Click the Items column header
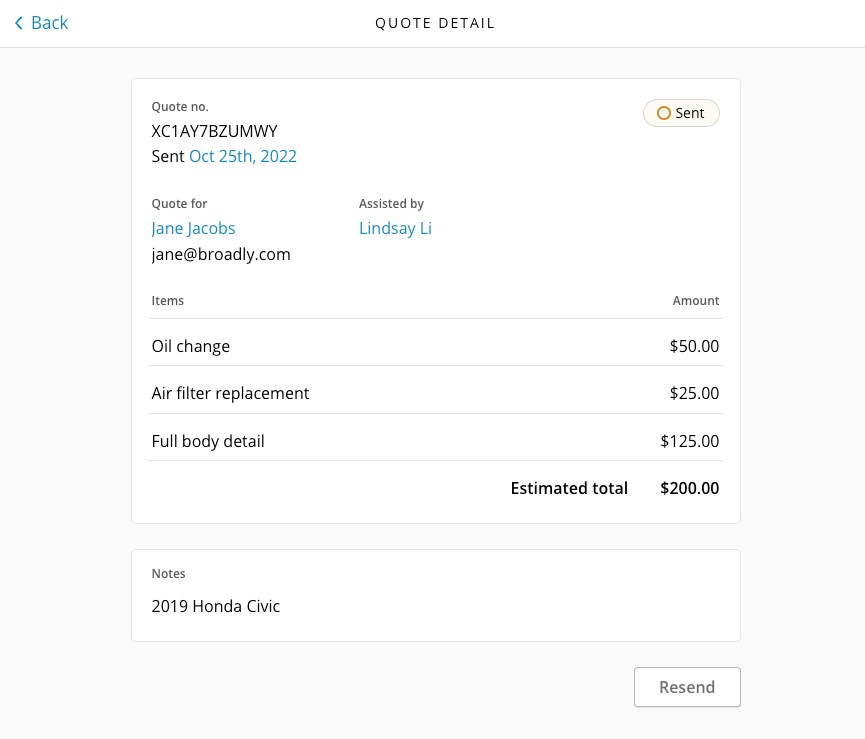Image resolution: width=865 pixels, height=739 pixels. 167,301
